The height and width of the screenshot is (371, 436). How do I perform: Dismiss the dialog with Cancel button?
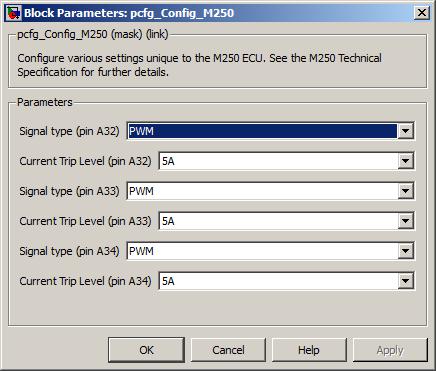[228, 350]
